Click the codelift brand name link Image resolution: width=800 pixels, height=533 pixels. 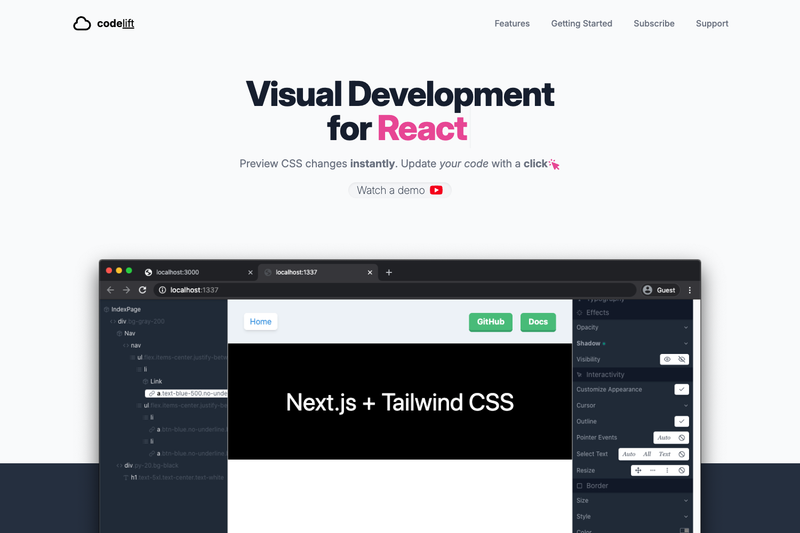[115, 23]
